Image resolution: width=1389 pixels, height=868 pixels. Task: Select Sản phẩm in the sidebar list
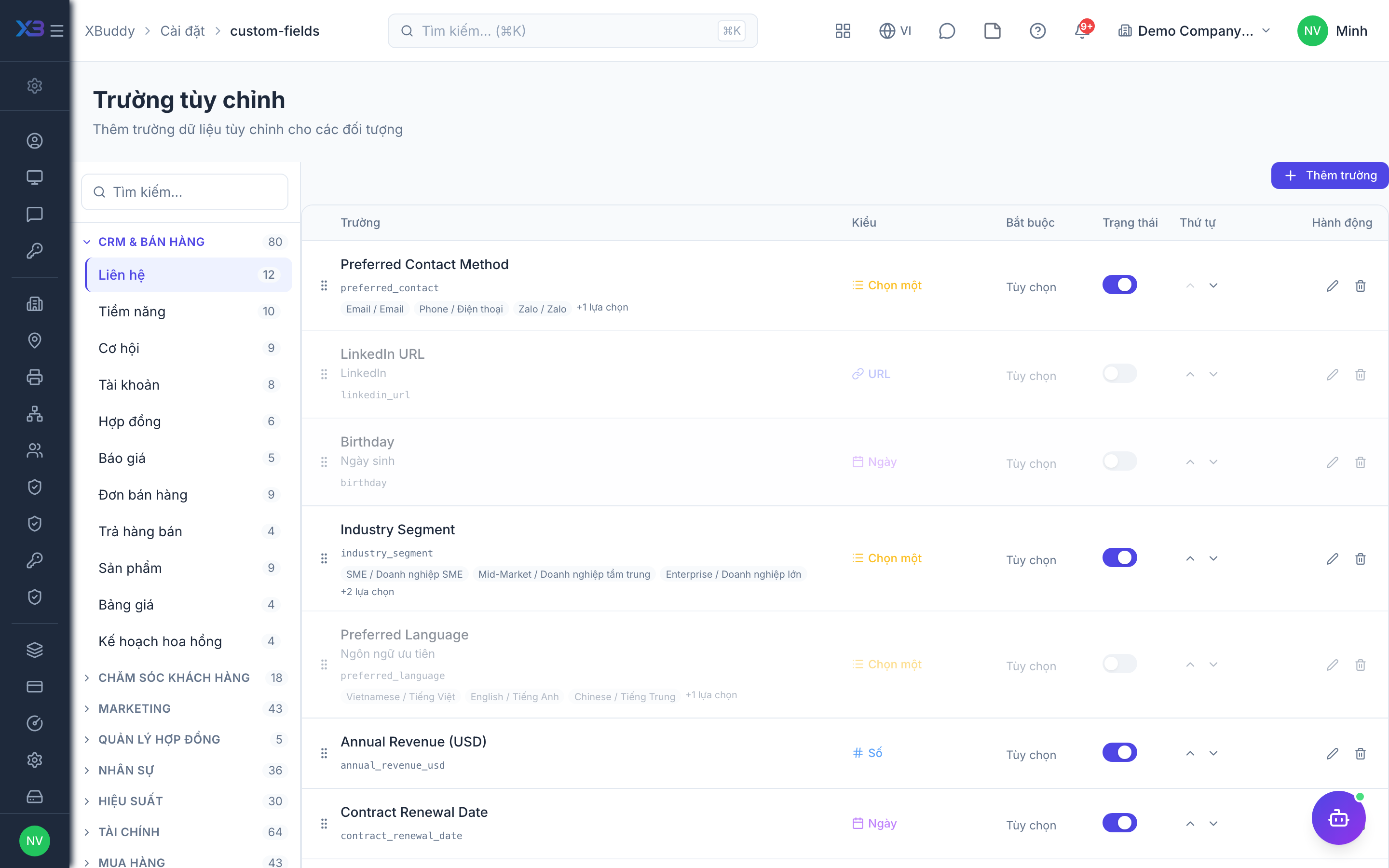[x=188, y=568]
